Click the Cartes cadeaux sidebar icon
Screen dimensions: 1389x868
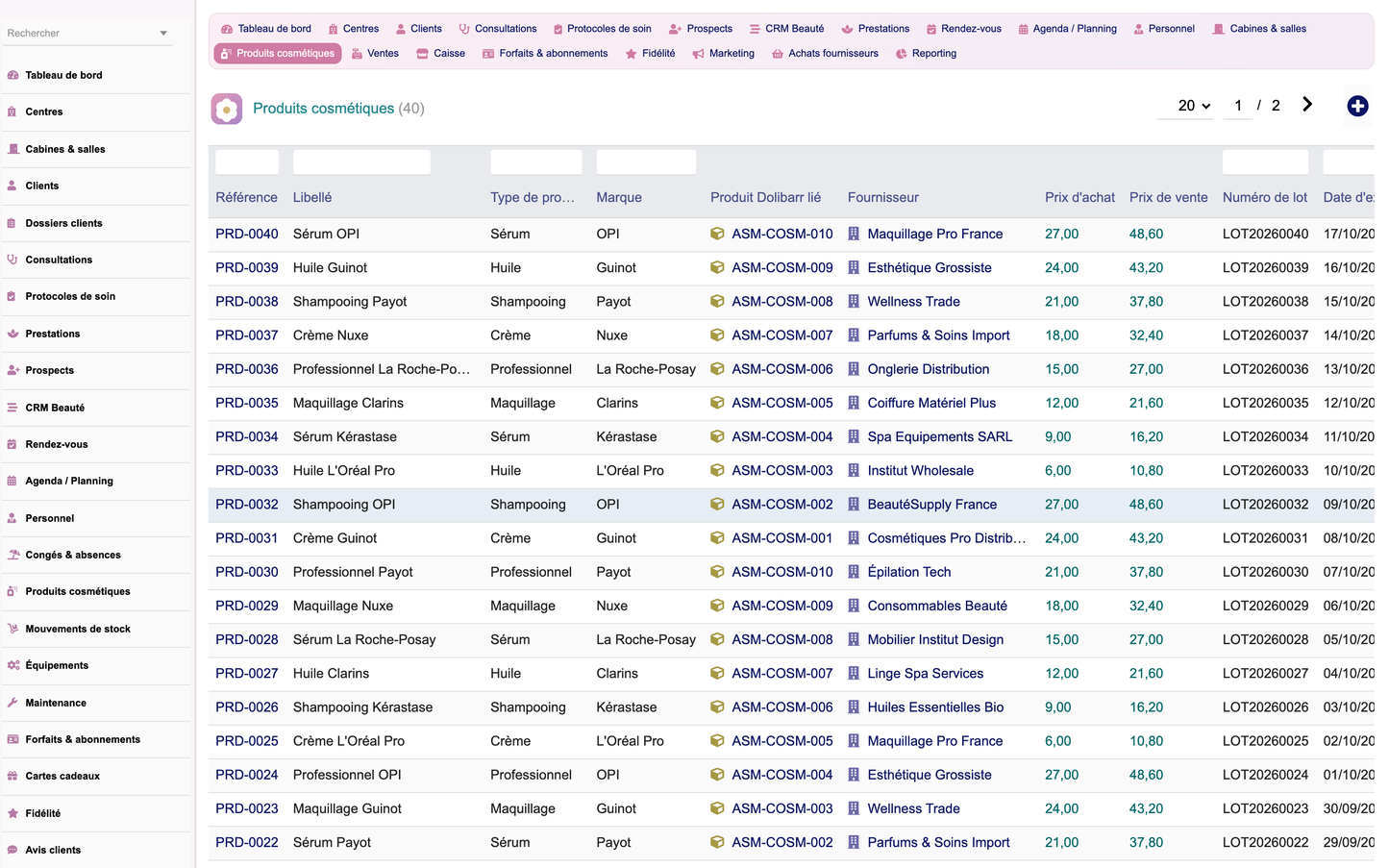12,776
